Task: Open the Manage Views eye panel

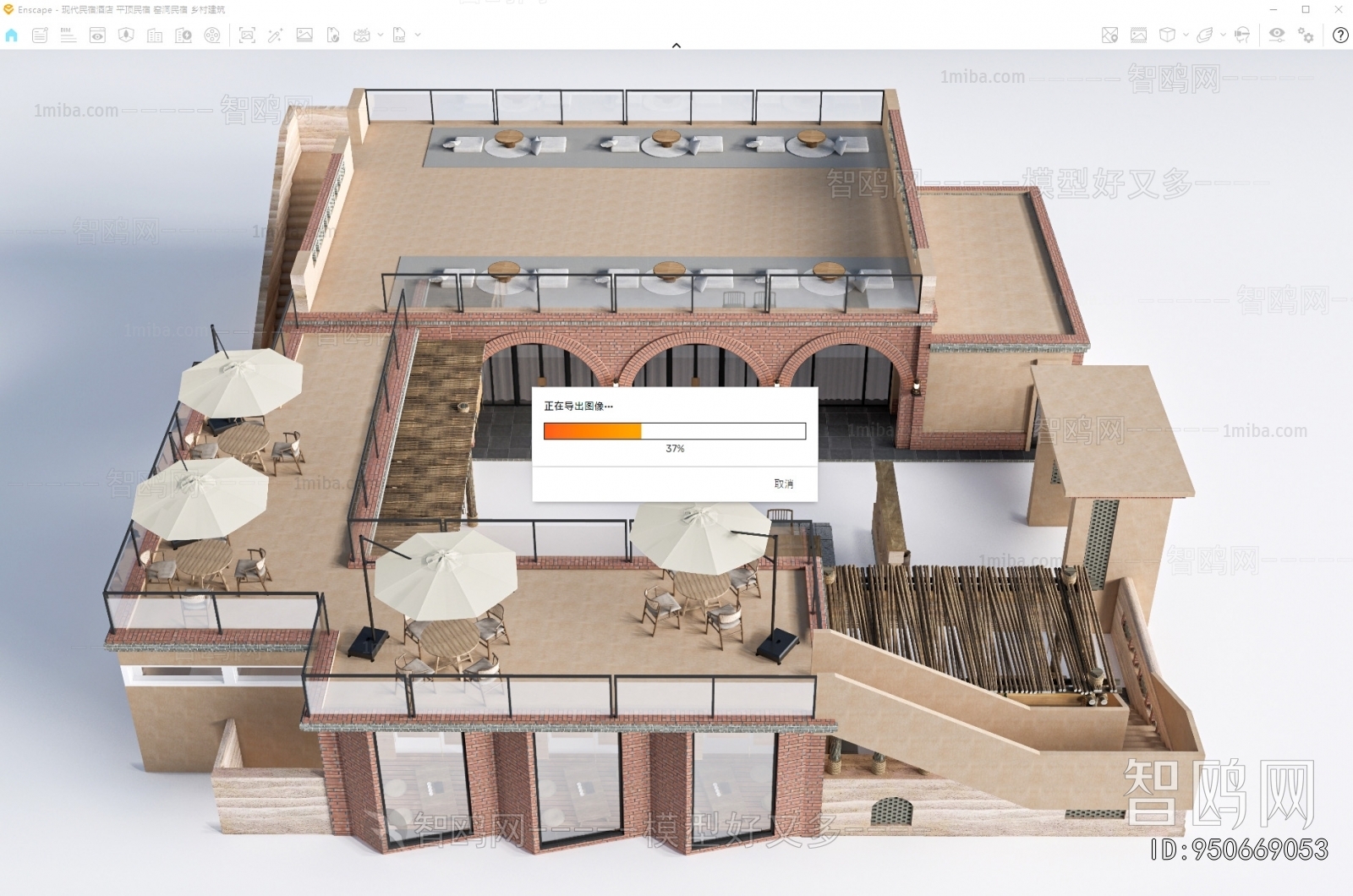Action: click(x=97, y=35)
